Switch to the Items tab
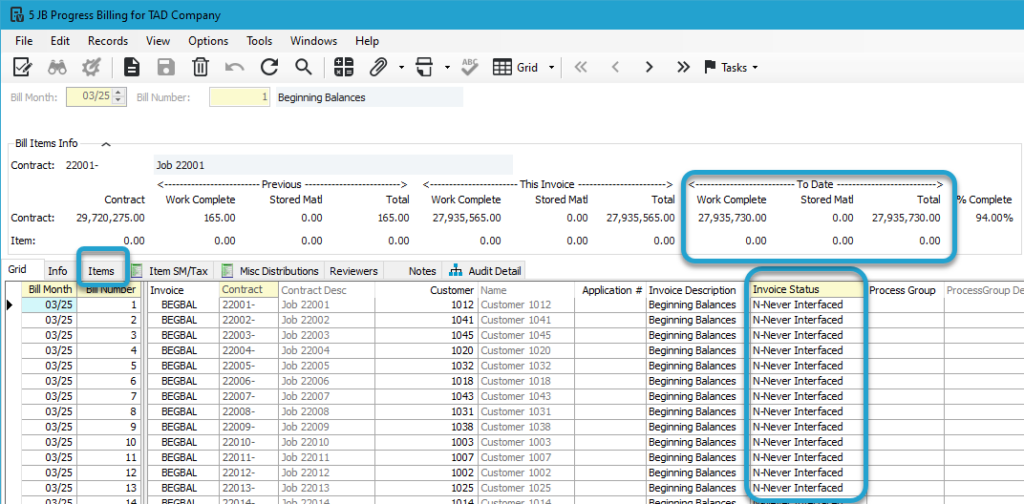This screenshot has height=504, width=1024. point(101,270)
